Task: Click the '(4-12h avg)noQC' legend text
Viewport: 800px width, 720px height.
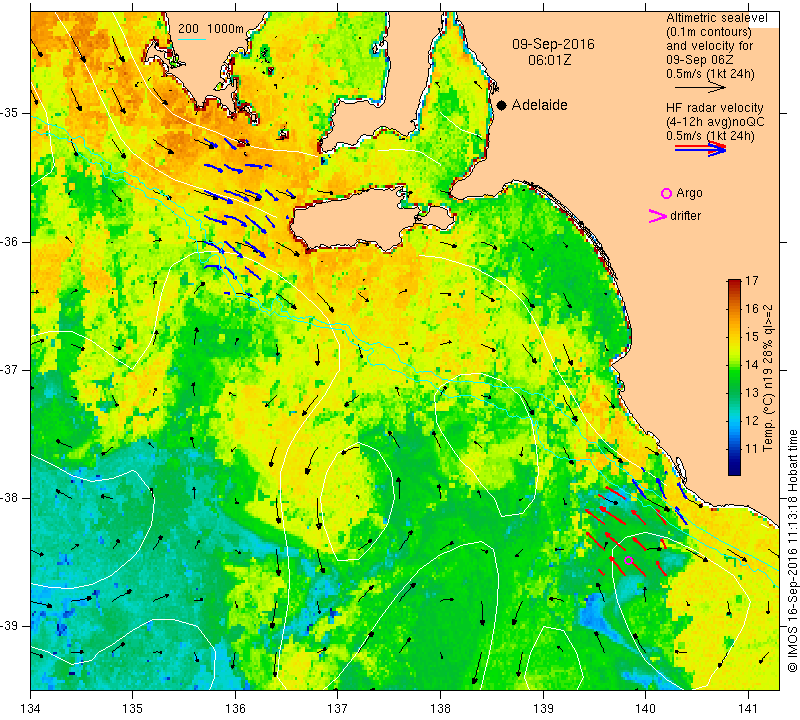Action: [715, 122]
